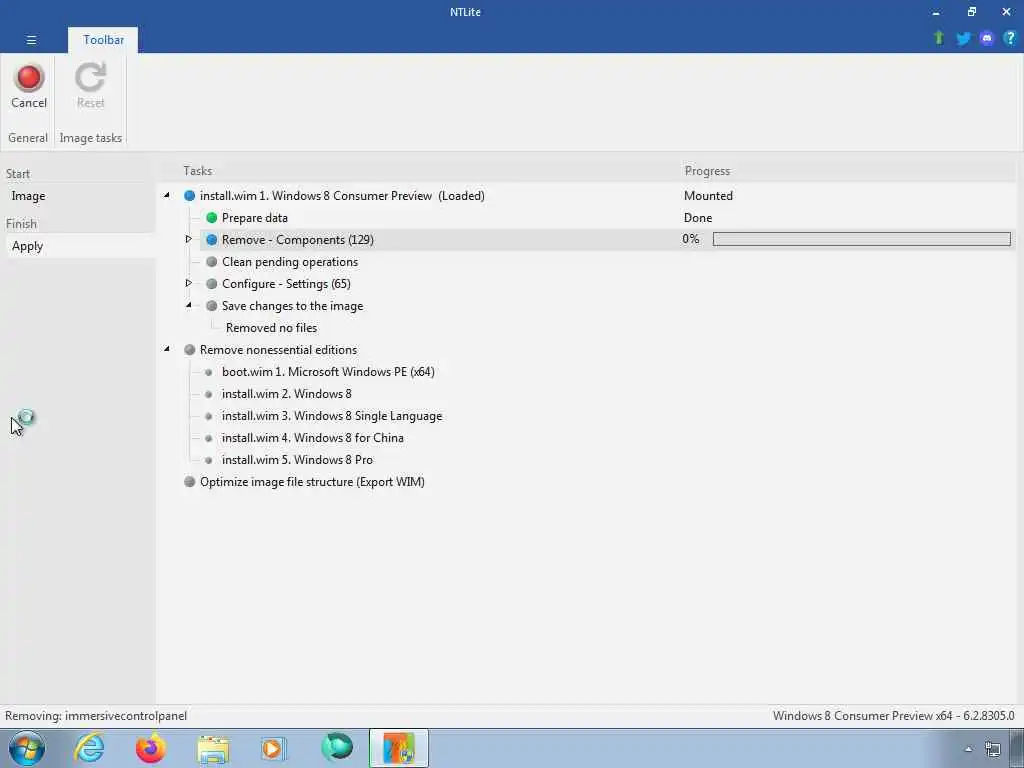Select install.wim 3. Windows 8 Single Language
This screenshot has width=1024, height=768.
[332, 416]
